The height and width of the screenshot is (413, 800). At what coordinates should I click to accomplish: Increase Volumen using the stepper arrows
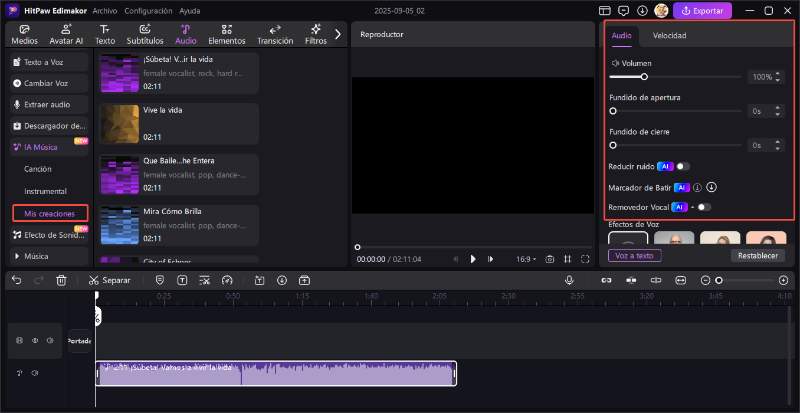click(x=778, y=77)
